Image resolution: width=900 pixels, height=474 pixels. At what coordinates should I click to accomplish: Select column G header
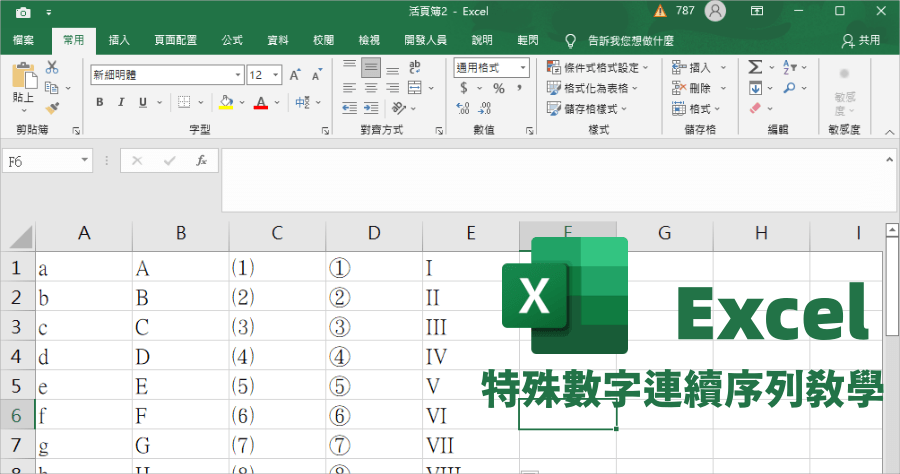pyautogui.click(x=665, y=233)
